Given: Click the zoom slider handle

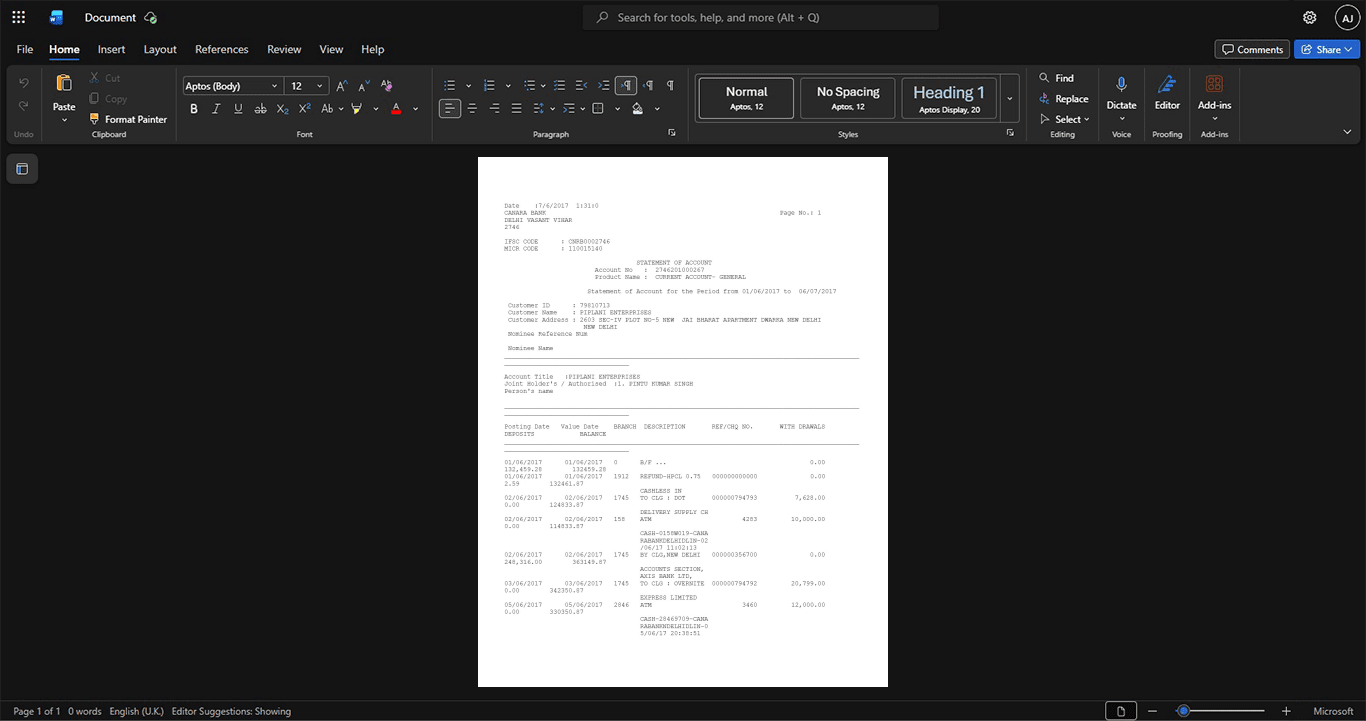Looking at the screenshot, I should 1183,711.
